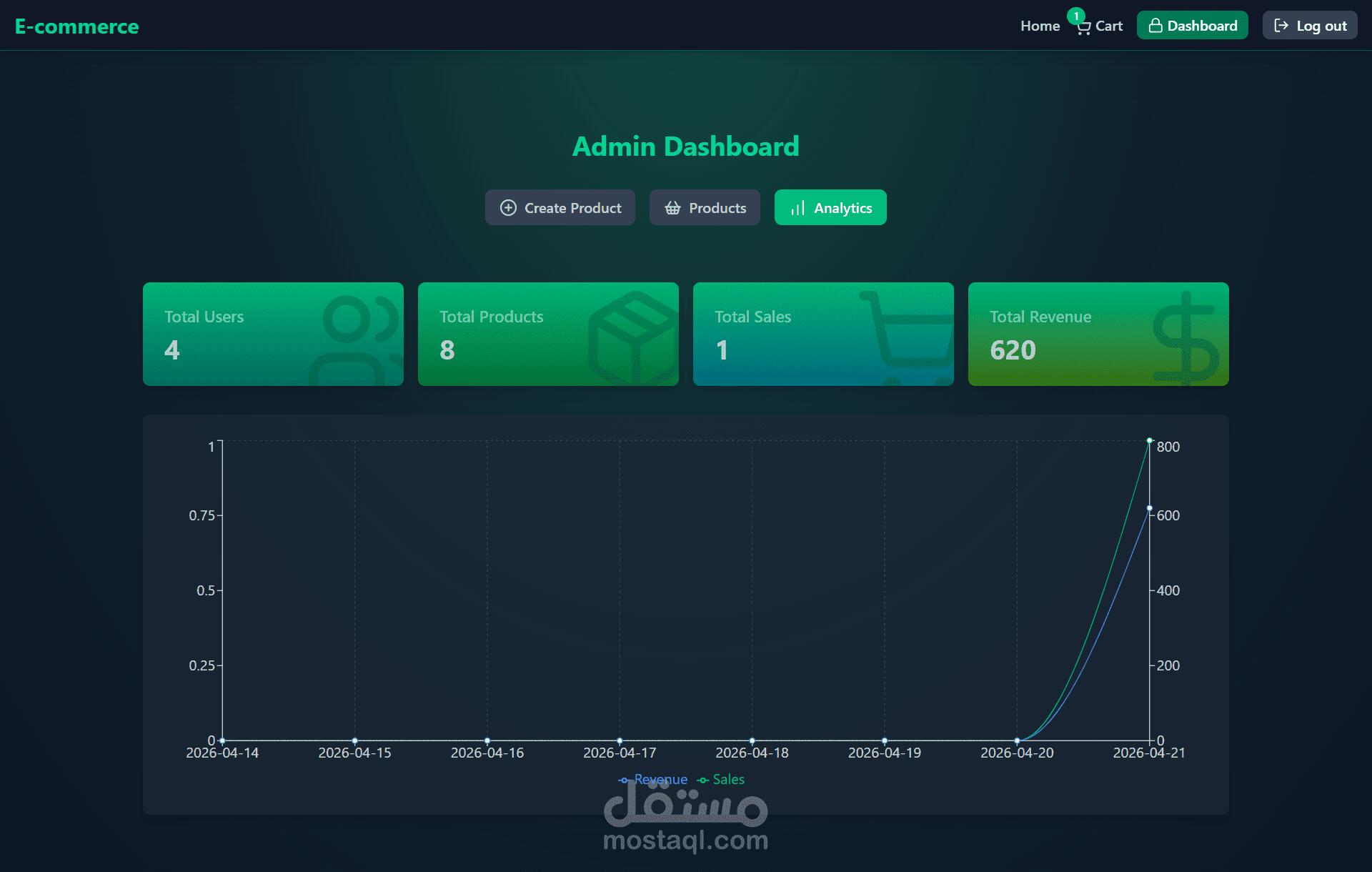Click the E-commerce logo text
Viewport: 1372px width, 872px height.
point(77,26)
